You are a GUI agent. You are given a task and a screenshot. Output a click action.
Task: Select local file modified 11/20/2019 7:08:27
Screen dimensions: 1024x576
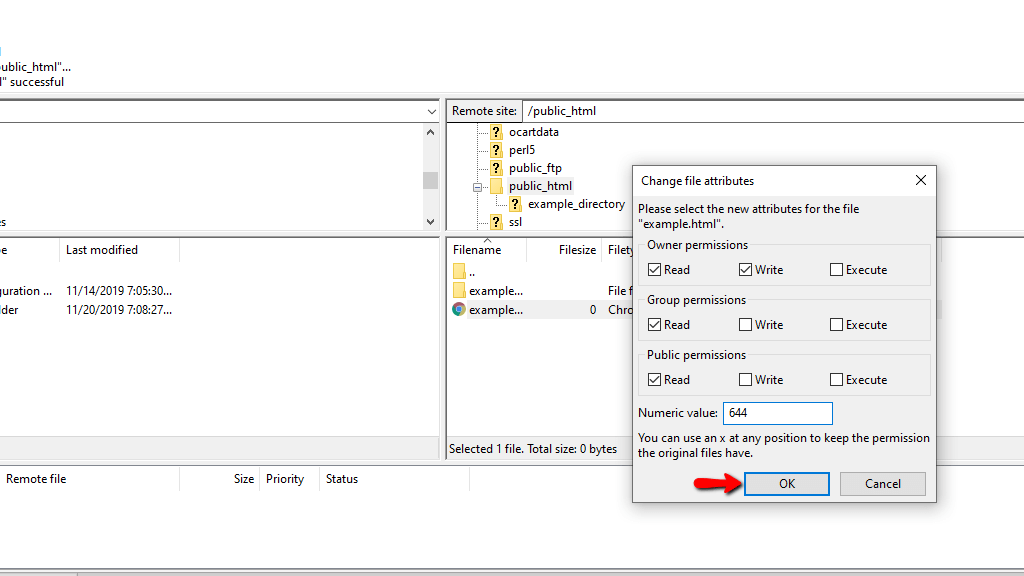tap(119, 310)
